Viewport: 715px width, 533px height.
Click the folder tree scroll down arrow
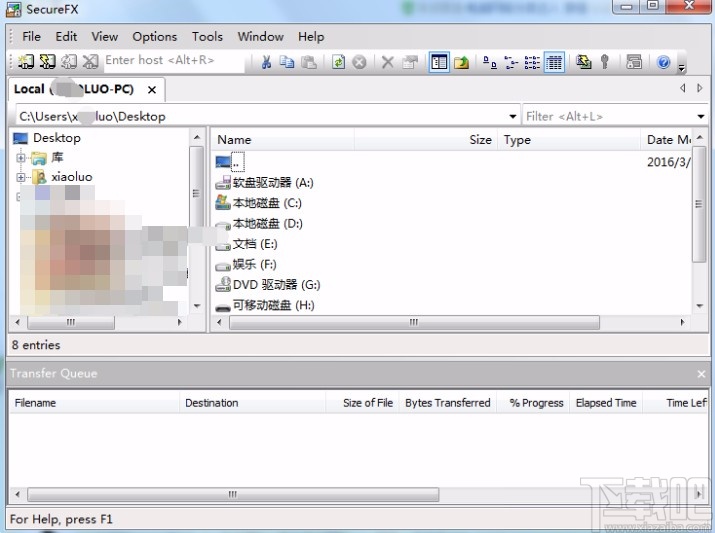pos(197,305)
